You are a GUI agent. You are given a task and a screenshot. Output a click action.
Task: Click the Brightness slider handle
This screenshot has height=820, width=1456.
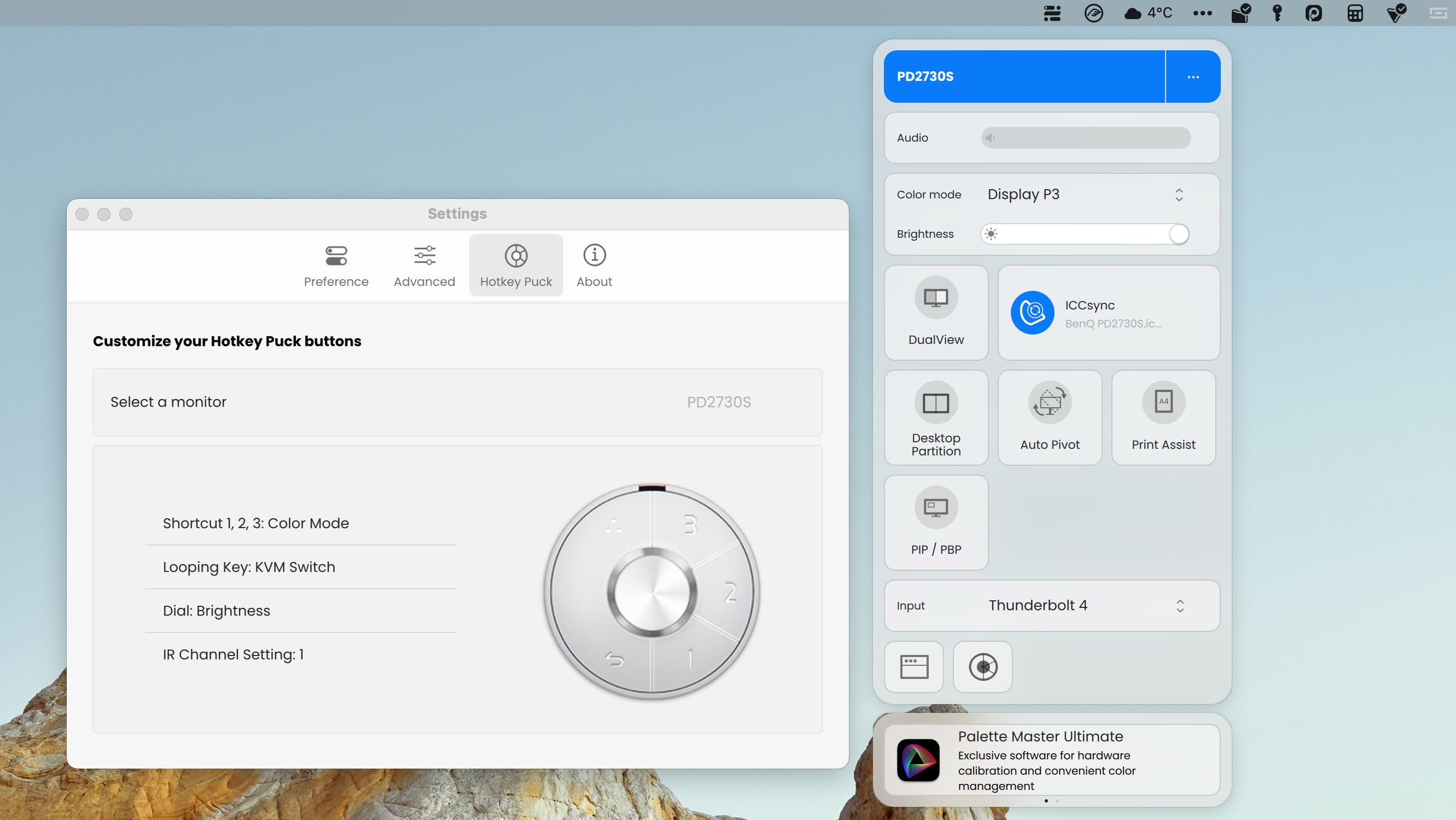1179,235
